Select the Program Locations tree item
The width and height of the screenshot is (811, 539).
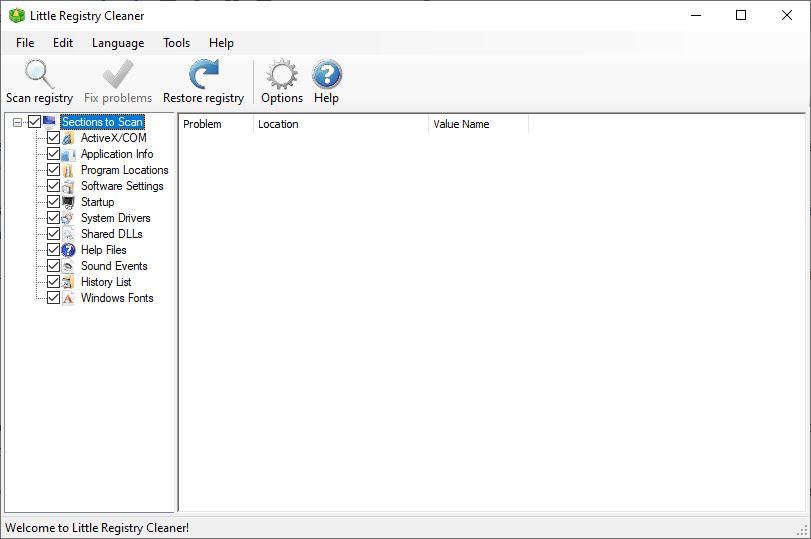pos(124,170)
